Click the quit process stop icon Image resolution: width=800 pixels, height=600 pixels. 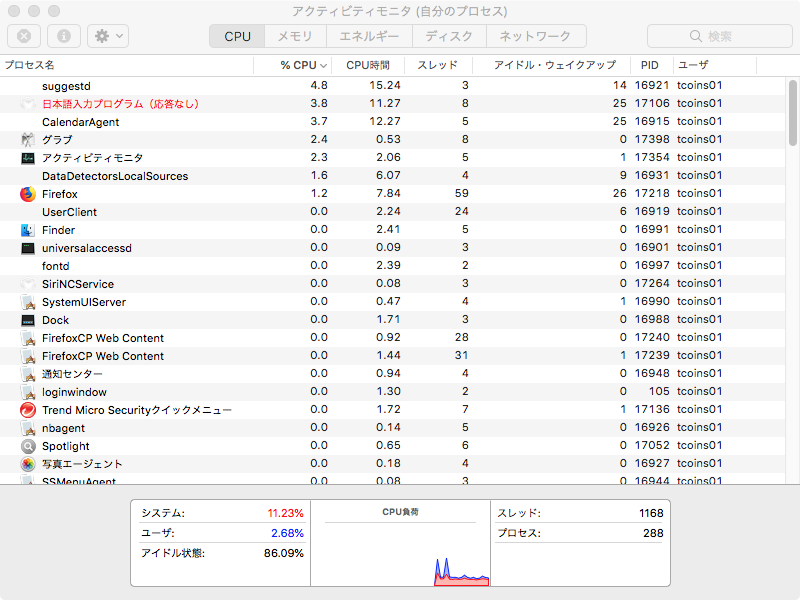24,36
